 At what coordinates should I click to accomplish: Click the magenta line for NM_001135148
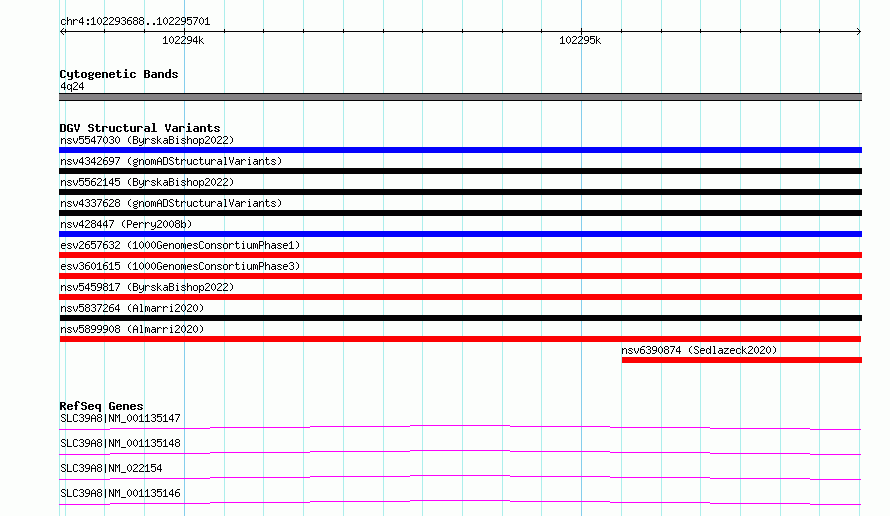(x=460, y=452)
